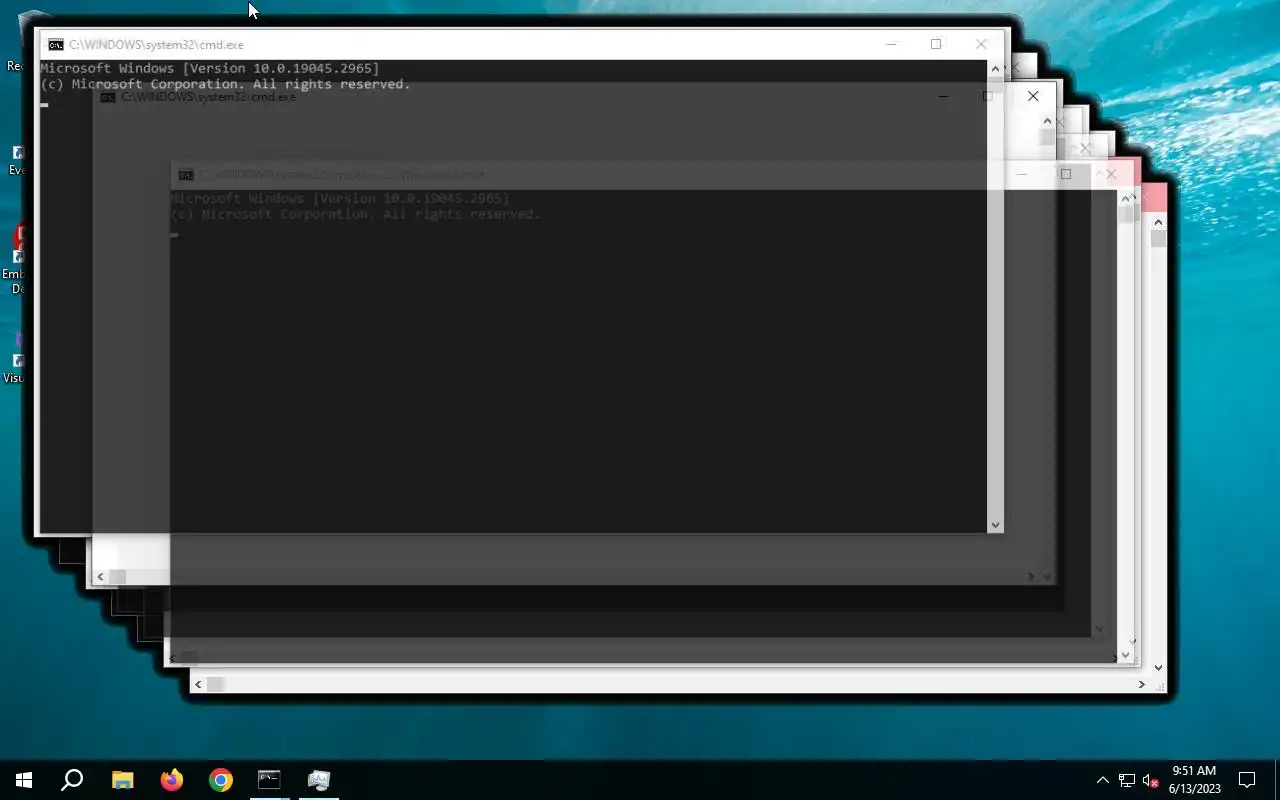Viewport: 1280px width, 800px height.
Task: Minimize the front cmd.exe window
Action: point(891,44)
